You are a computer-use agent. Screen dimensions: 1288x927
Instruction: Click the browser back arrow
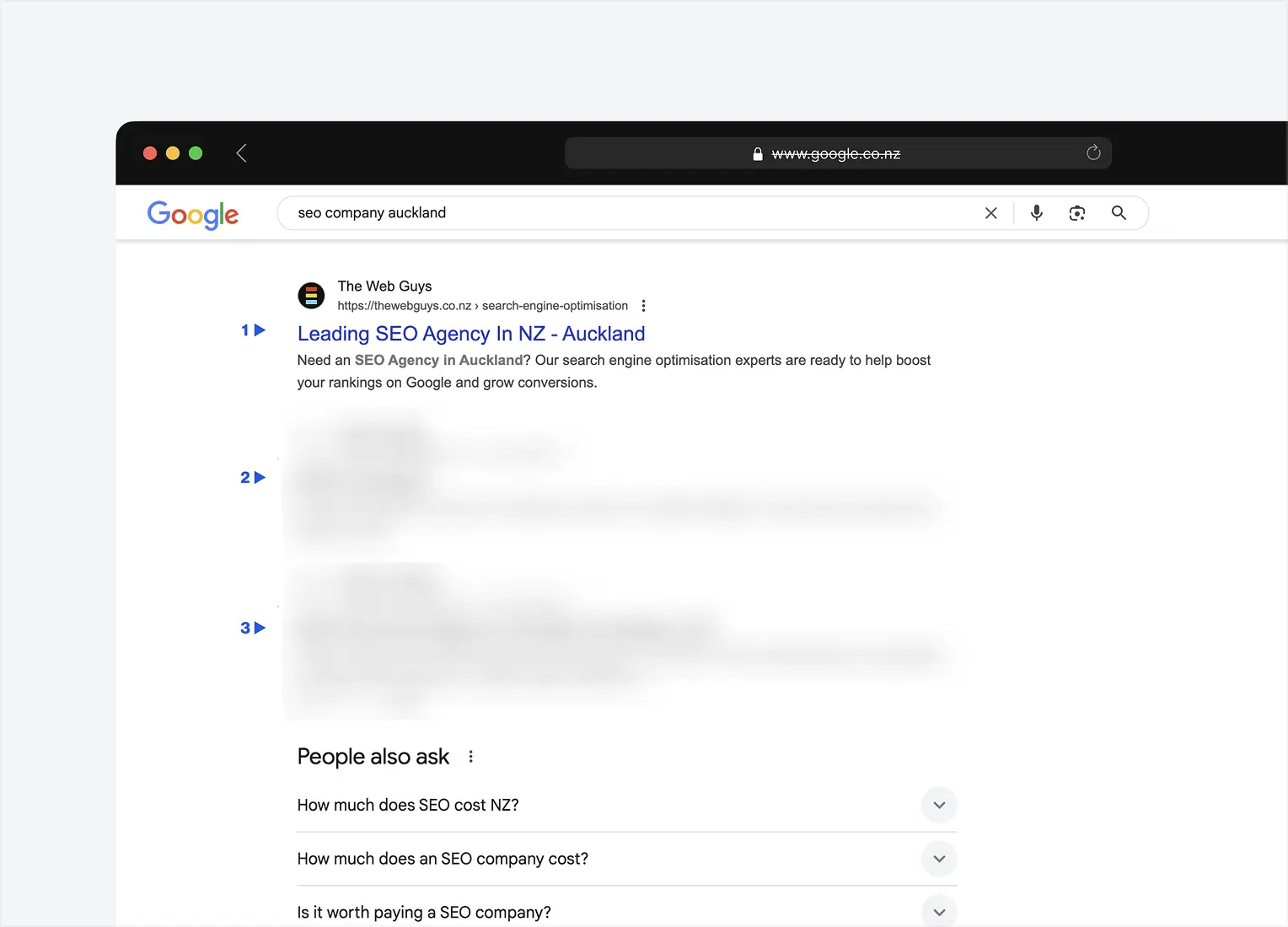[241, 153]
